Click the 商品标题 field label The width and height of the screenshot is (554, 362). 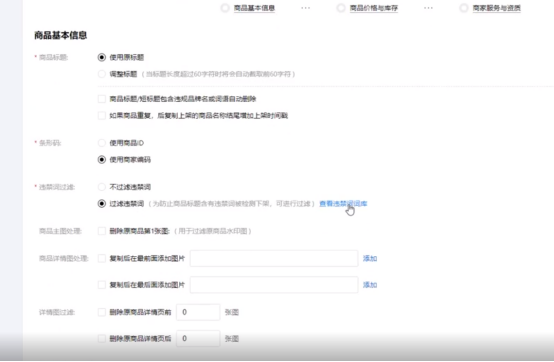pyautogui.click(x=53, y=57)
